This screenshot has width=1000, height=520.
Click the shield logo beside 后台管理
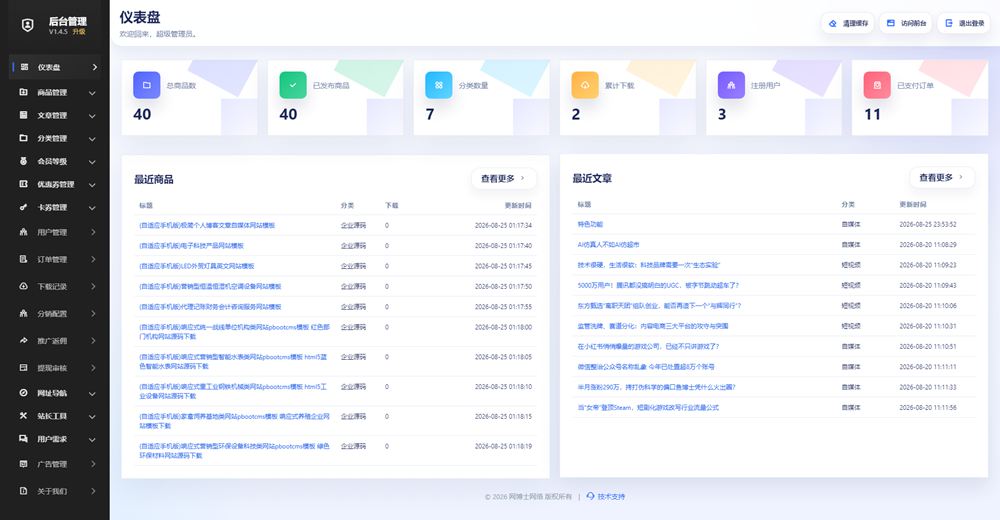(x=27, y=25)
